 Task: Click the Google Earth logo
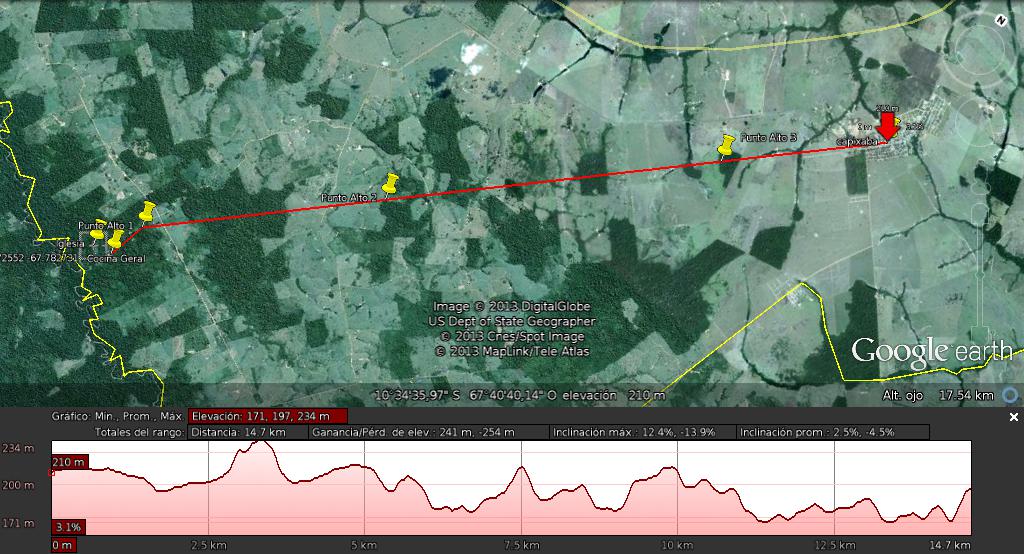[x=931, y=351]
